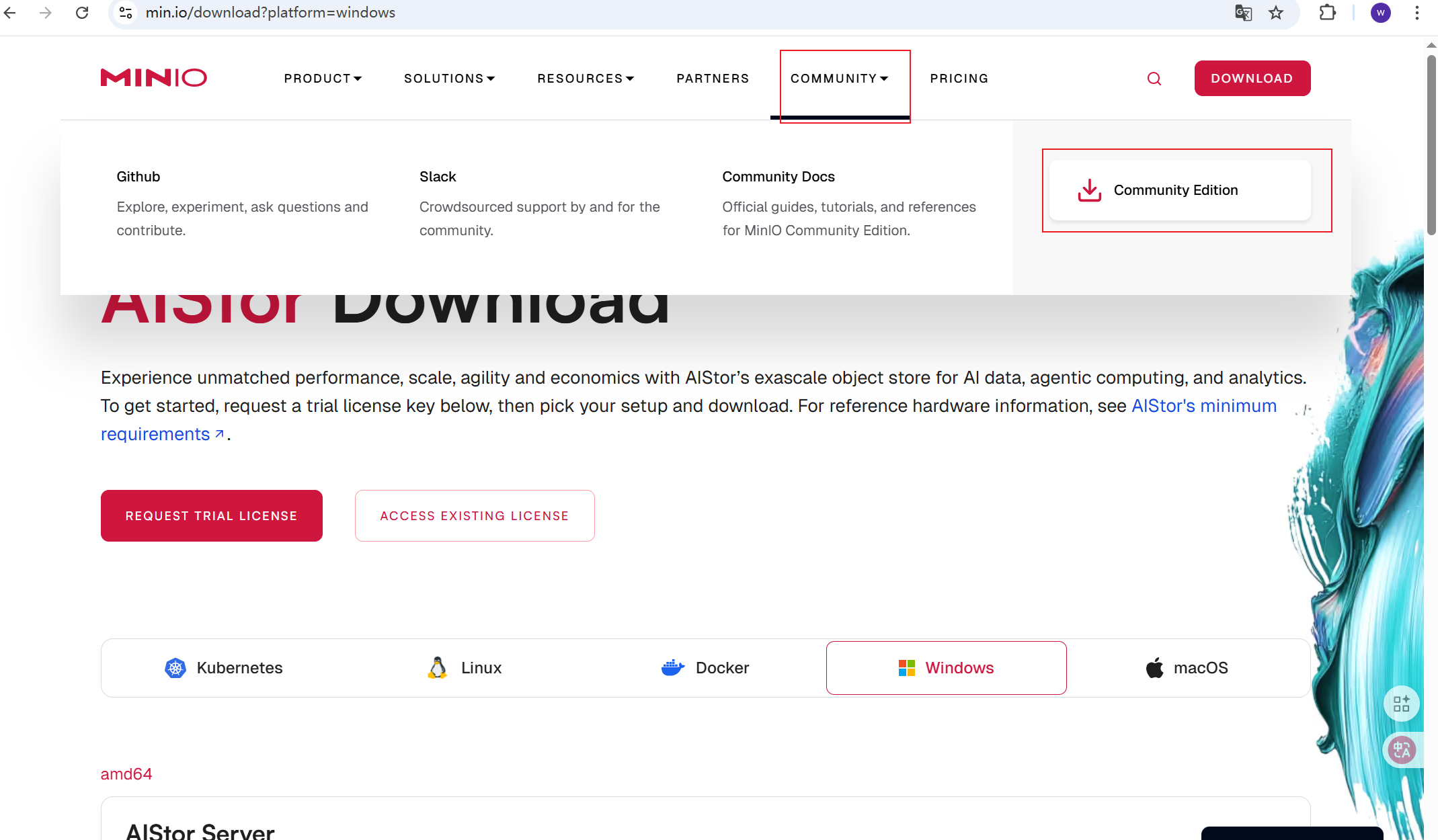Viewport: 1438px width, 840px height.
Task: Click the amd64 architecture label
Action: tap(126, 774)
